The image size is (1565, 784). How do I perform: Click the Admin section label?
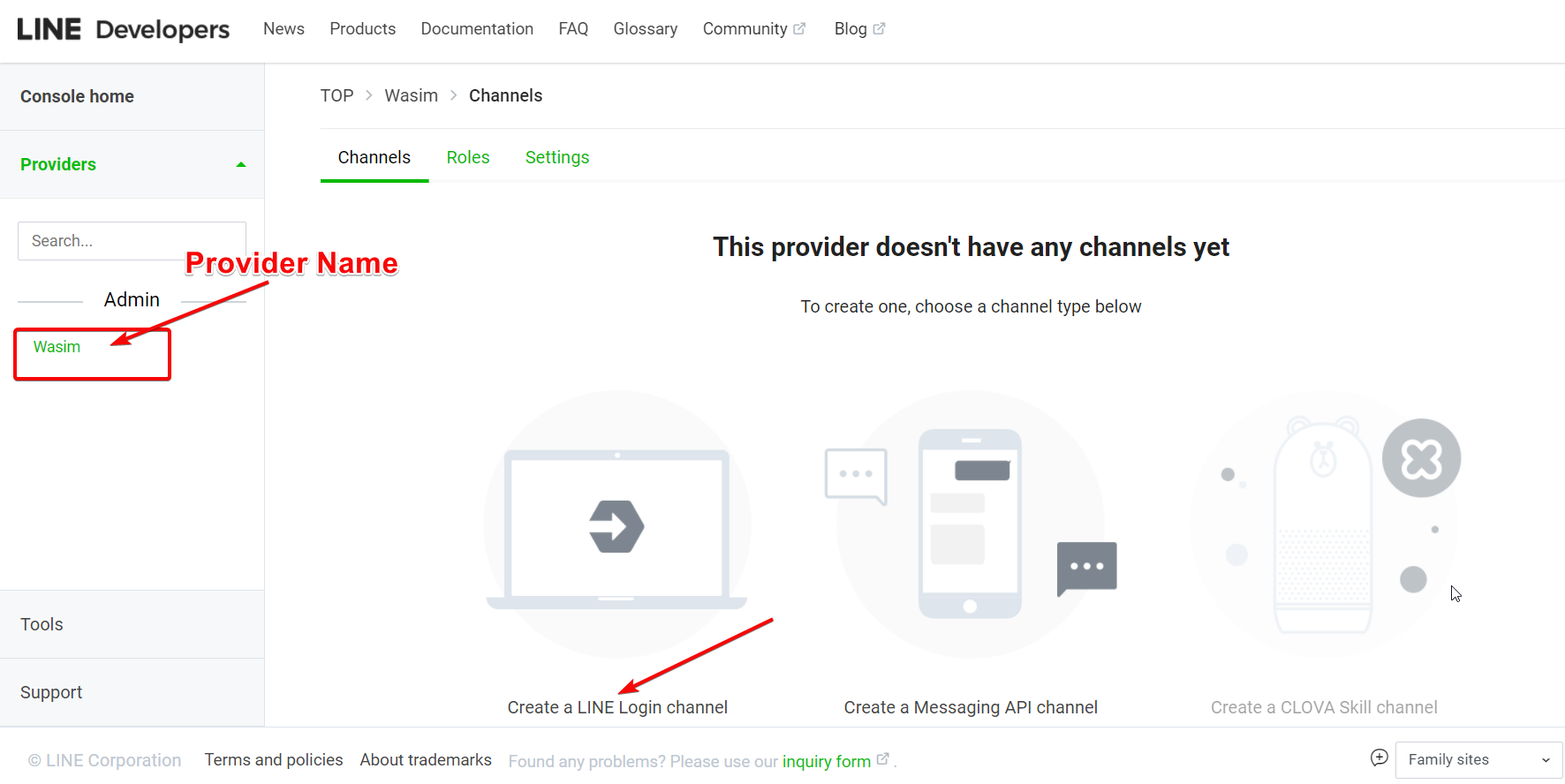coord(132,299)
